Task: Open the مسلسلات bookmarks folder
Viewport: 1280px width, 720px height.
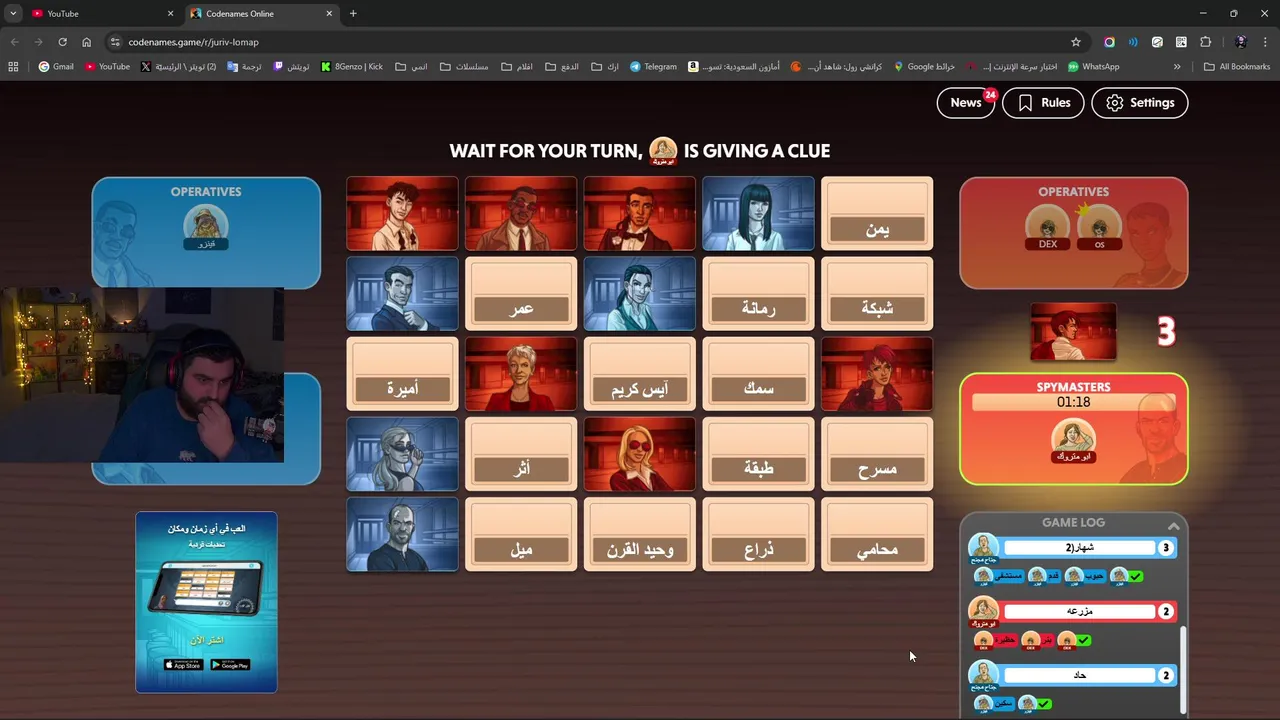Action: 464,67
